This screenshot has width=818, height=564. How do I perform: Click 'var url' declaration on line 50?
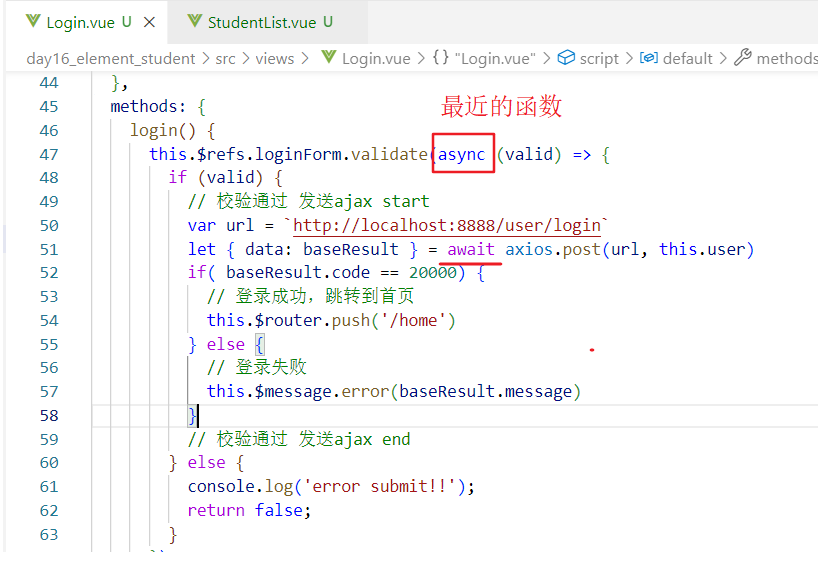221,225
